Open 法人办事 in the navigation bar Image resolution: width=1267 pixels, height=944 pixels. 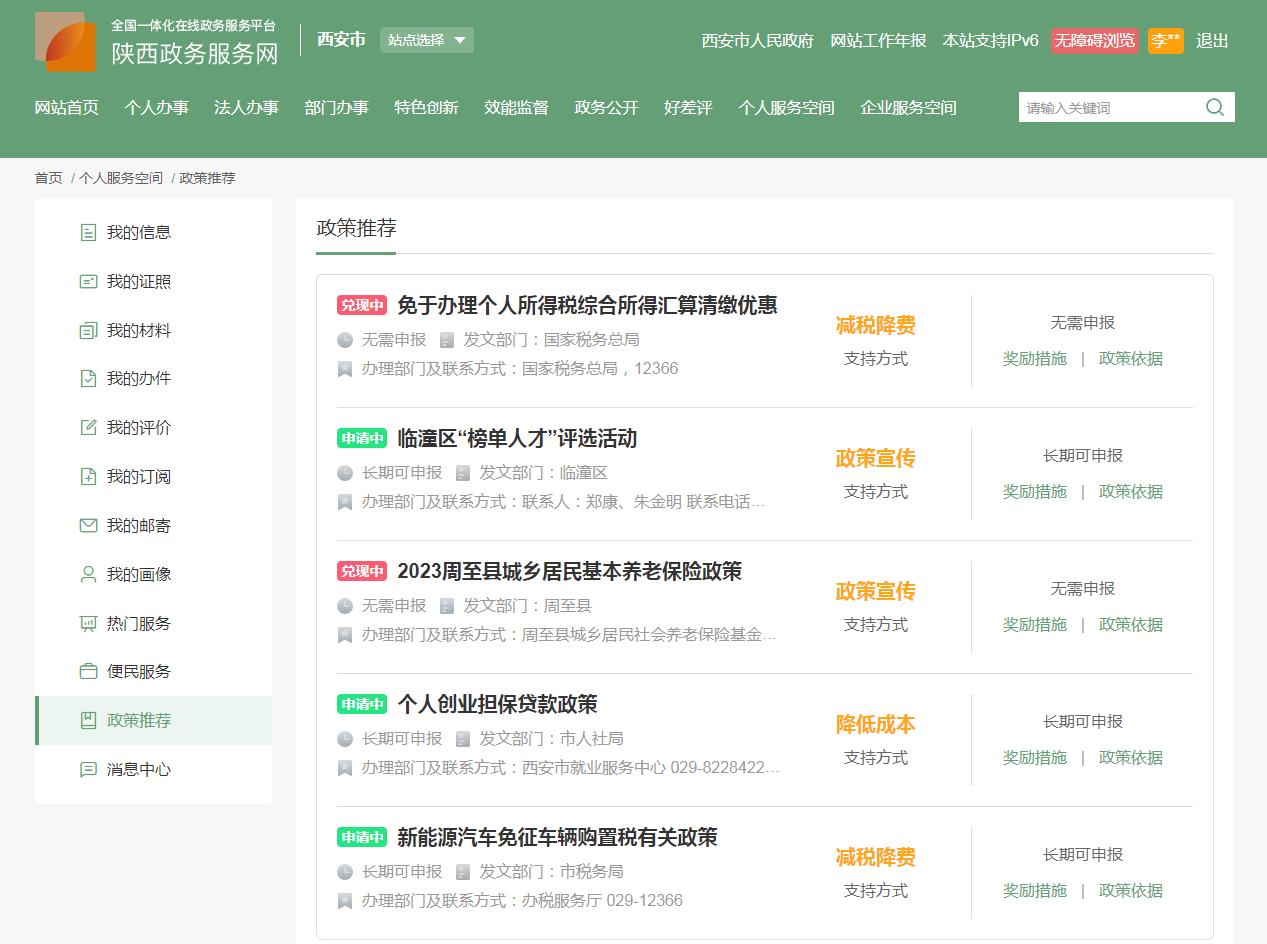[247, 108]
